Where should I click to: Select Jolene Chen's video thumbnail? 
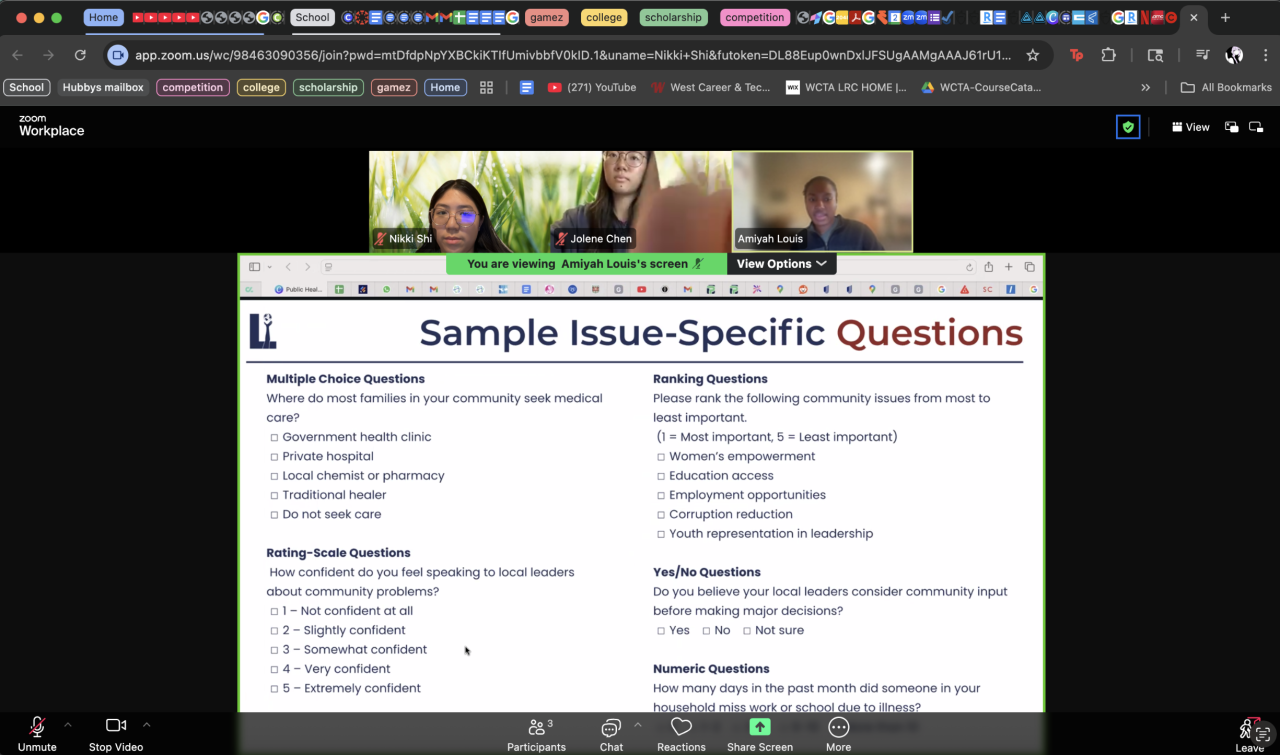pyautogui.click(x=642, y=201)
